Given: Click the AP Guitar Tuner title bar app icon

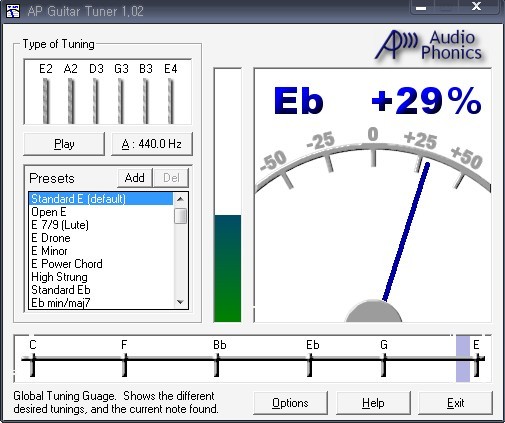Looking at the screenshot, I should click(13, 11).
